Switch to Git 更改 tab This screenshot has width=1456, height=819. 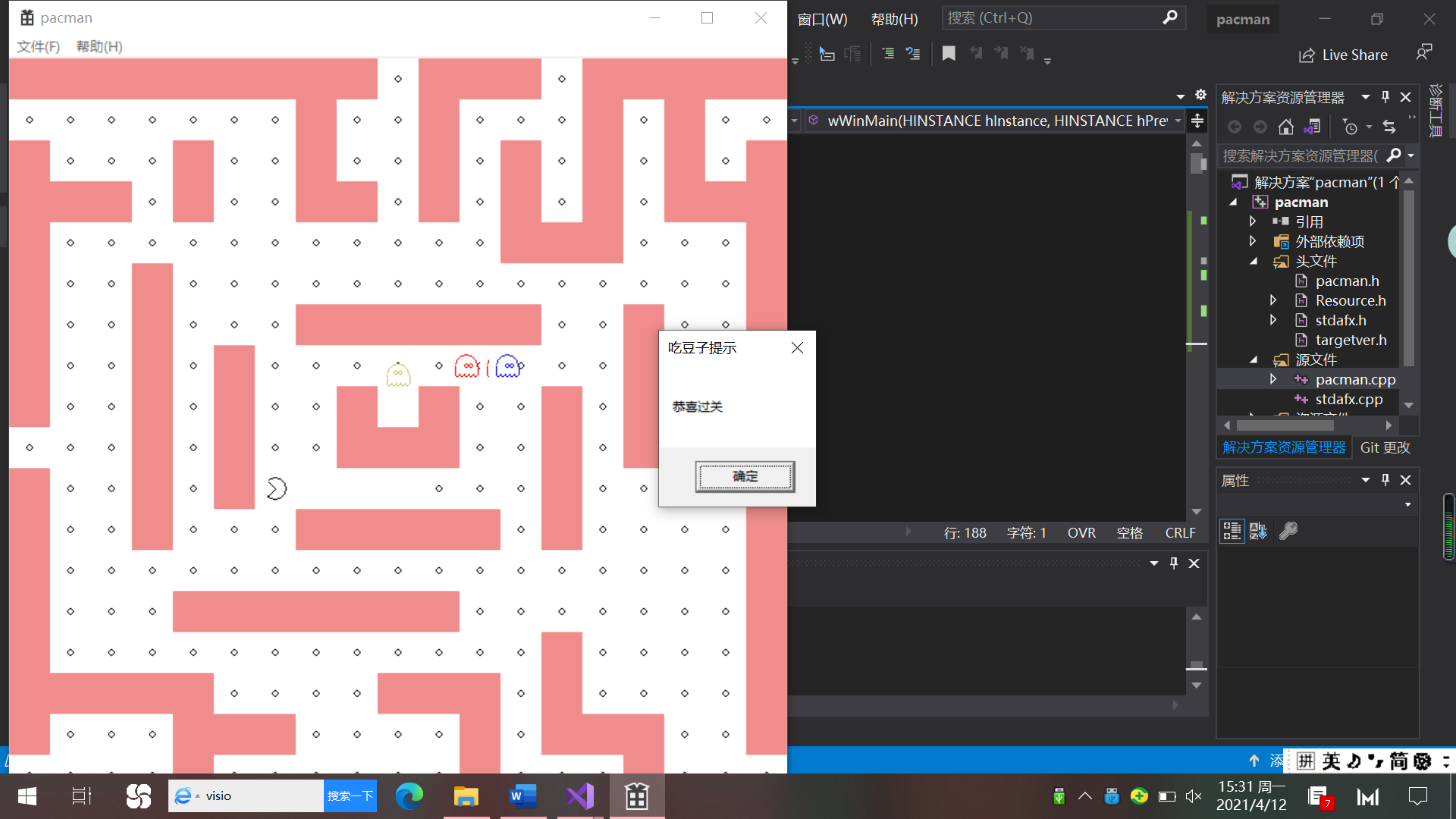[1385, 447]
